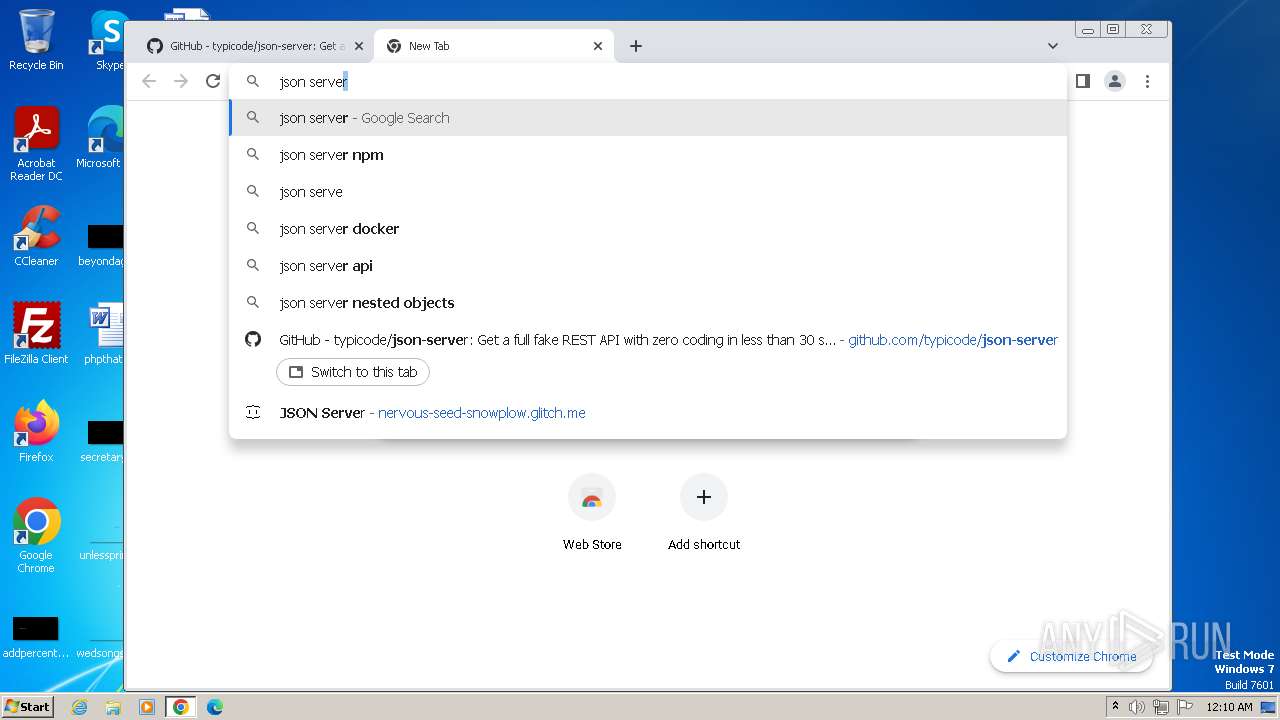Viewport: 1280px width, 720px height.
Task: Open JSON Server nervous-seed-snowplow.glitch.me suggestion
Action: coord(648,413)
